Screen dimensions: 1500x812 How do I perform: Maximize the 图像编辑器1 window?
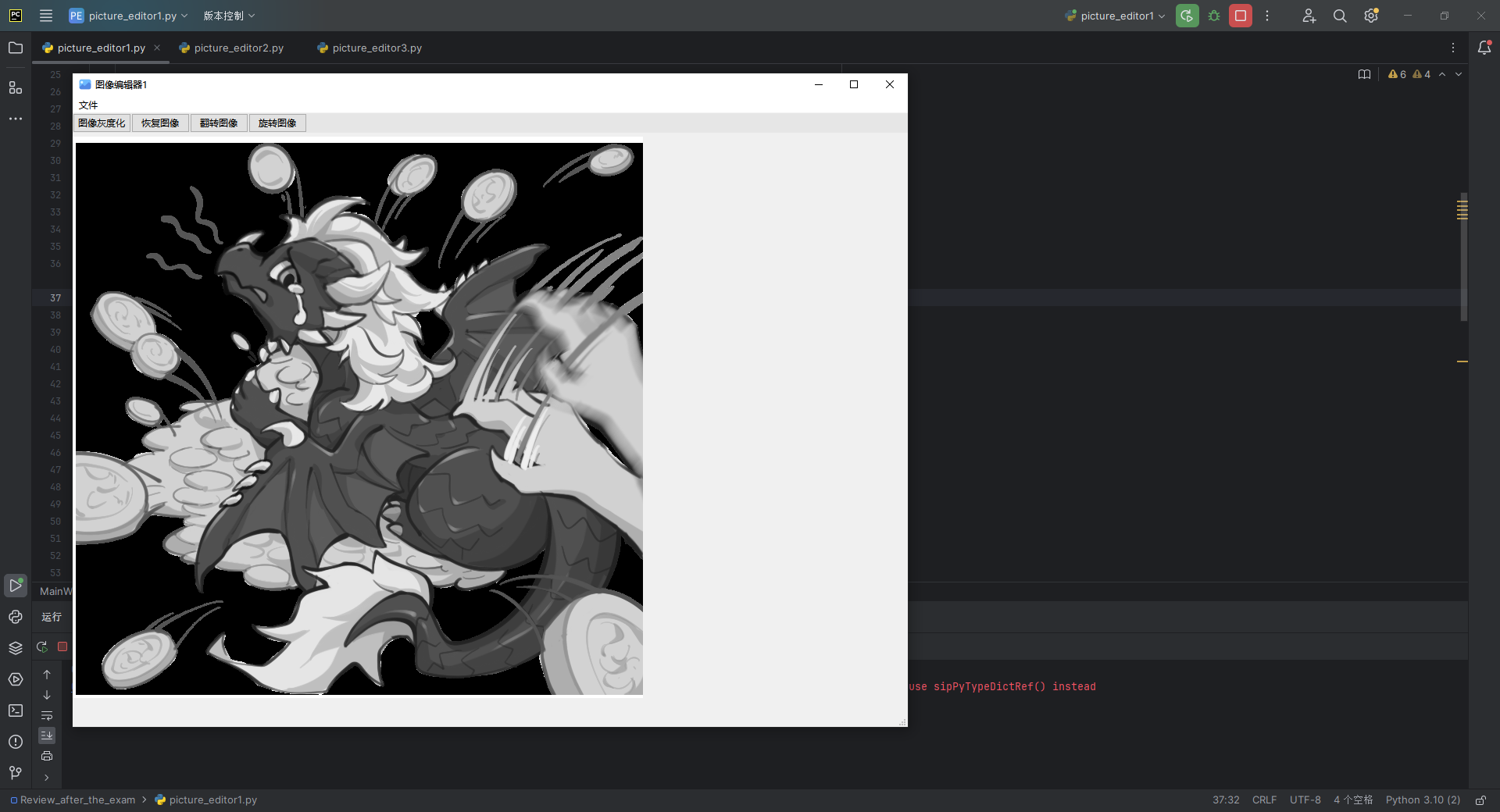pos(854,84)
